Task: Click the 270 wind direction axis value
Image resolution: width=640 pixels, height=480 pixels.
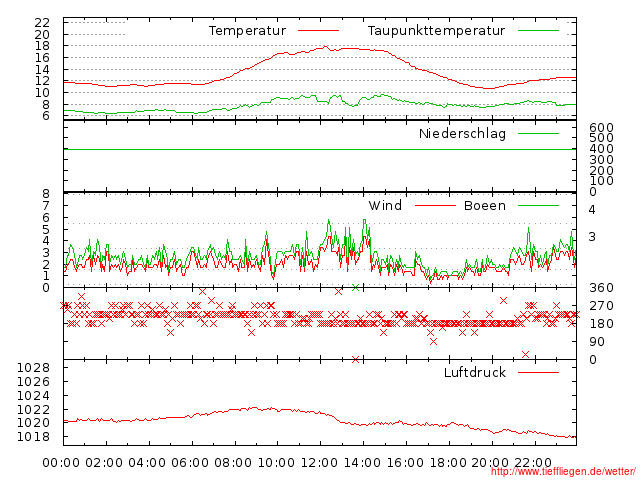Action: point(601,306)
